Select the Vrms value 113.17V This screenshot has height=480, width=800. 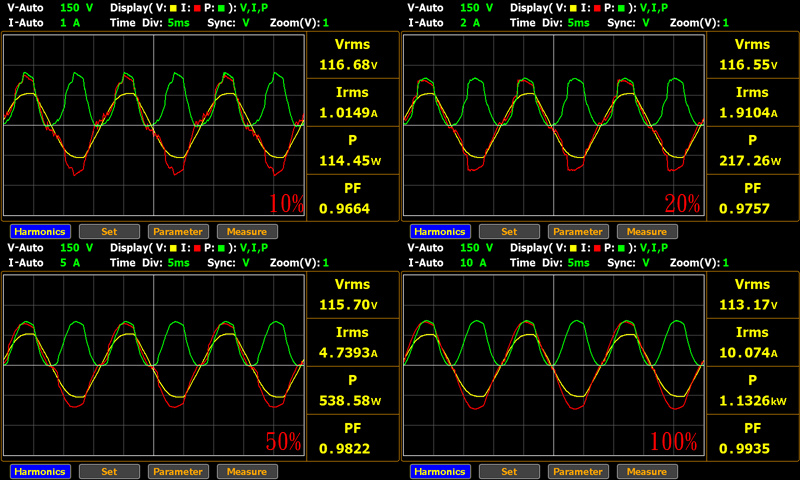(748, 305)
